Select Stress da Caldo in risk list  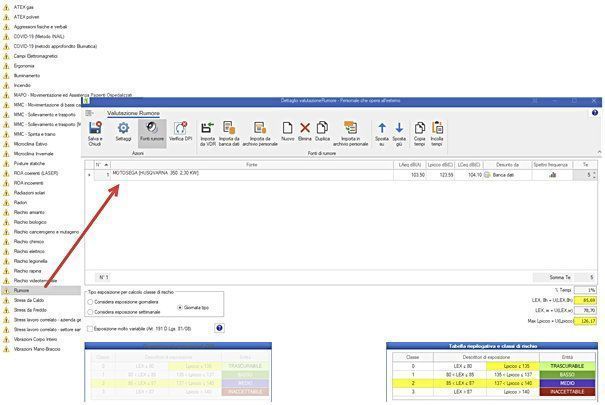[30, 301]
